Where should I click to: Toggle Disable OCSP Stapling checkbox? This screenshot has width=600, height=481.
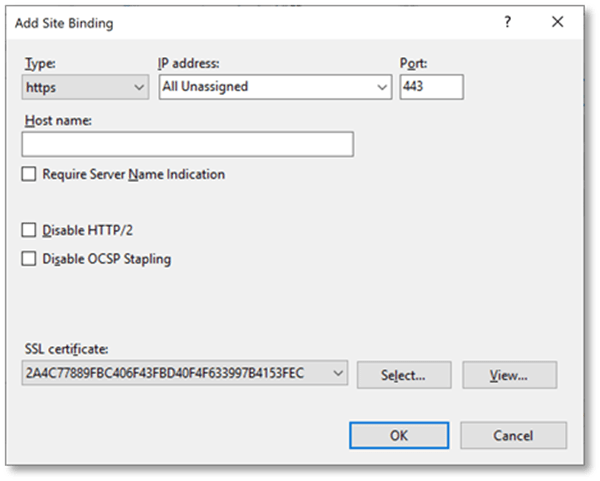click(x=29, y=259)
